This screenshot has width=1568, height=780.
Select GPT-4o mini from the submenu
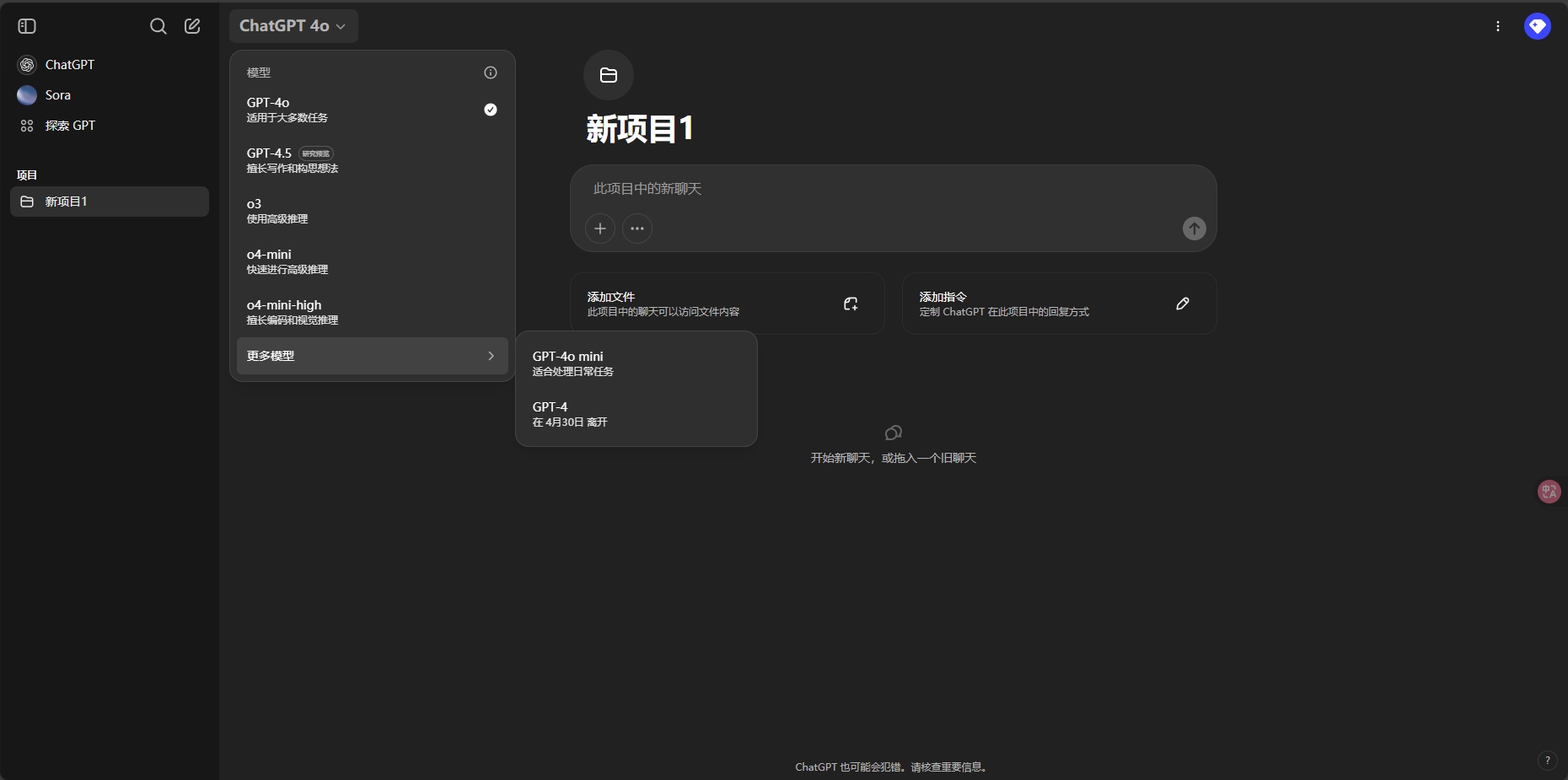coord(636,363)
